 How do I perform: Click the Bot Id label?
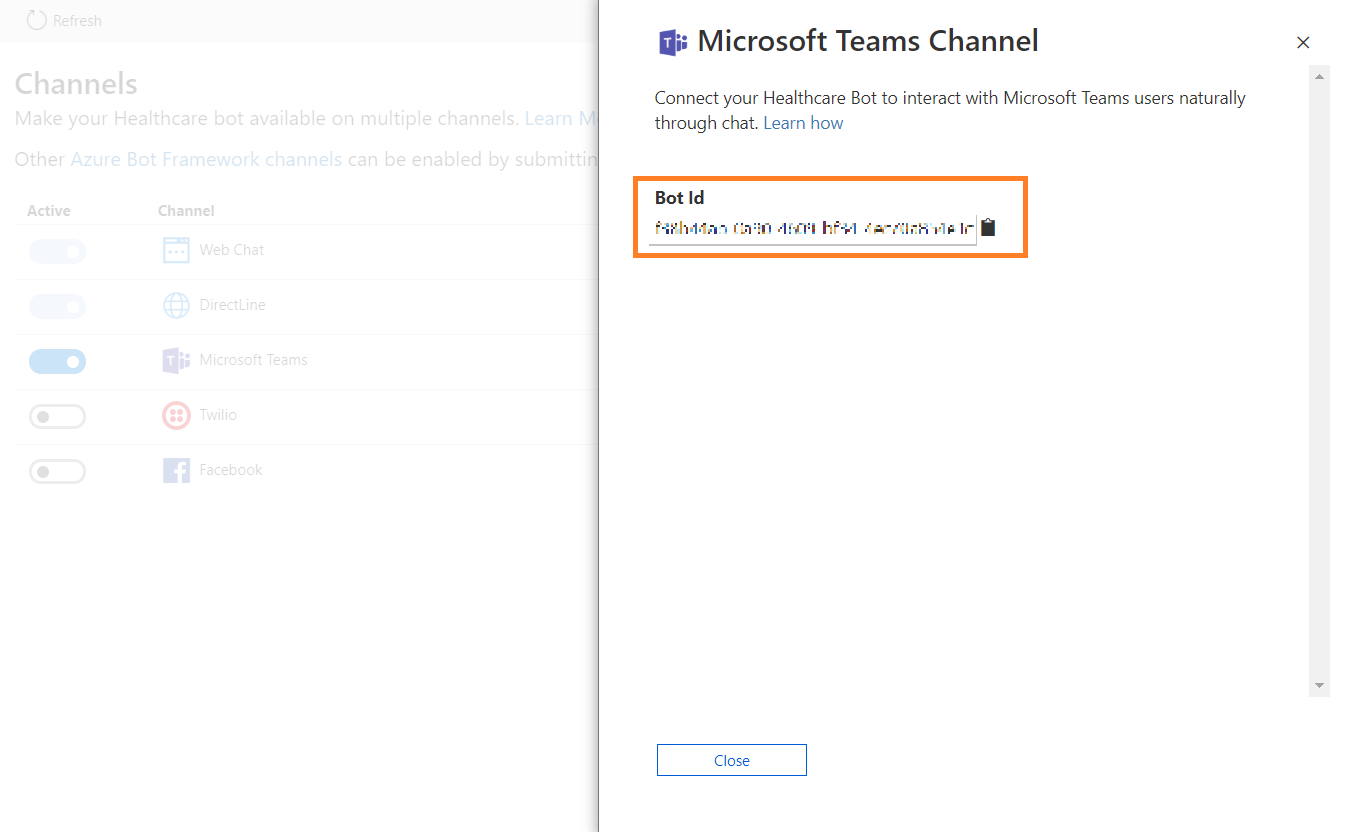coord(680,197)
